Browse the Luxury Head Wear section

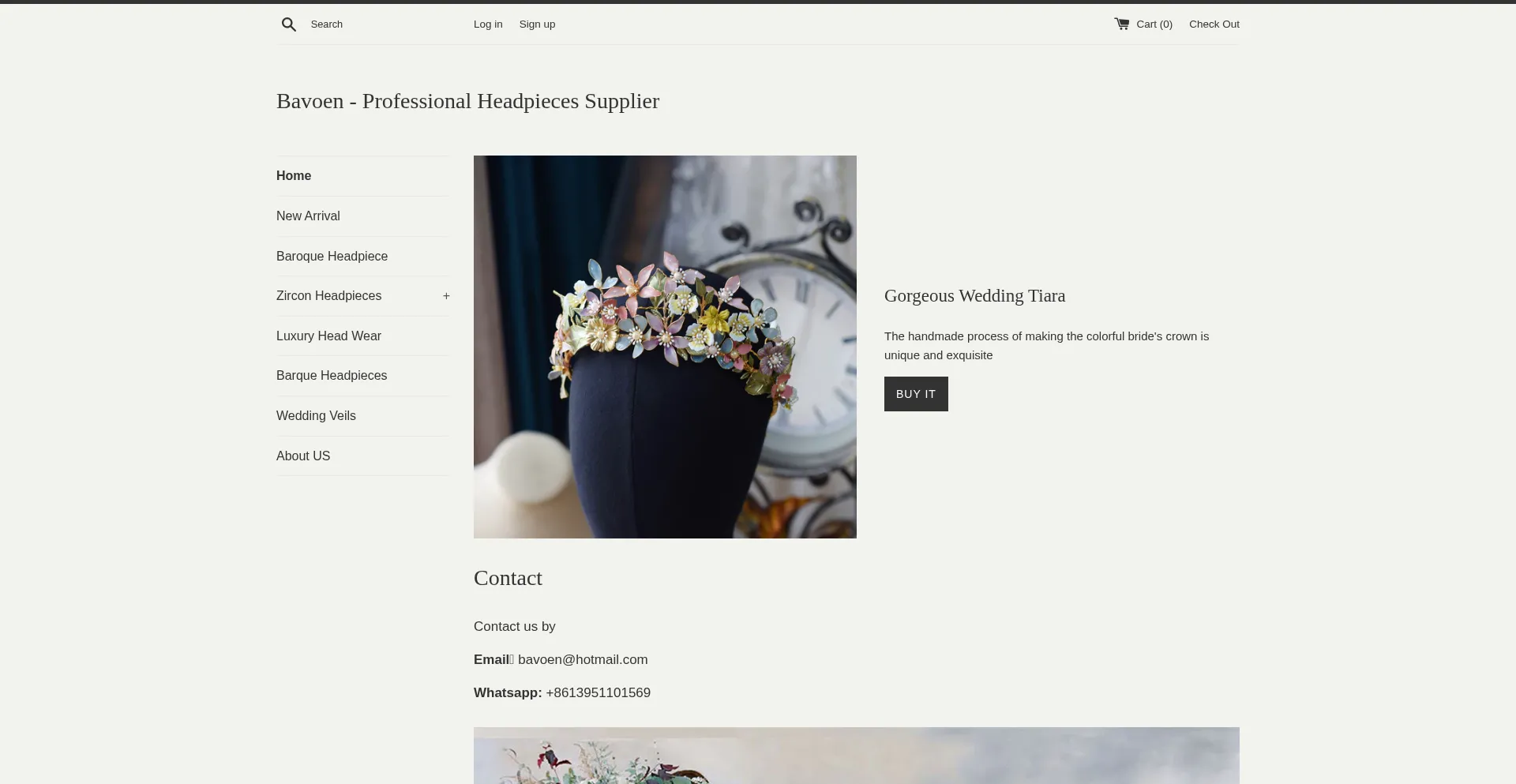click(x=328, y=336)
